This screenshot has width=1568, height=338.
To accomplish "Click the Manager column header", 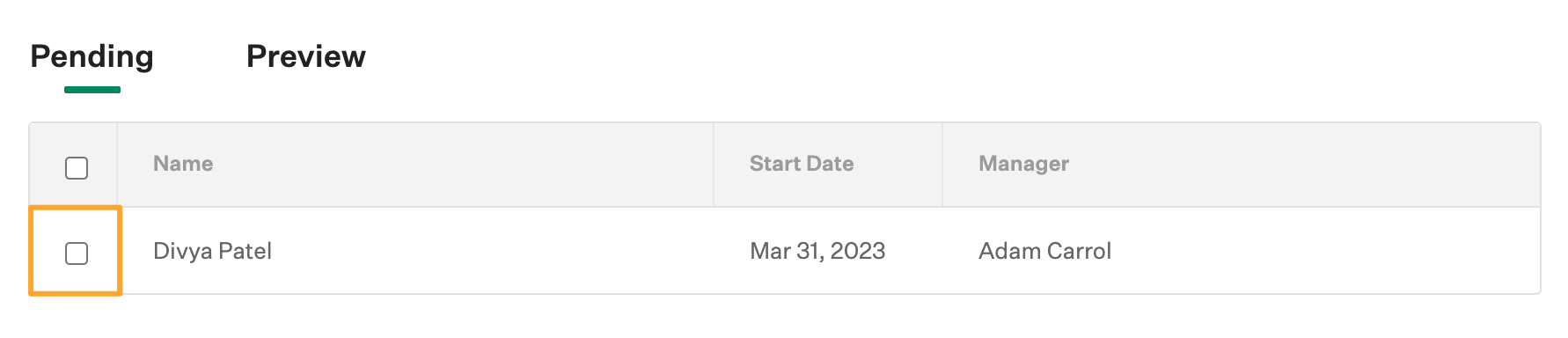I will click(1023, 164).
